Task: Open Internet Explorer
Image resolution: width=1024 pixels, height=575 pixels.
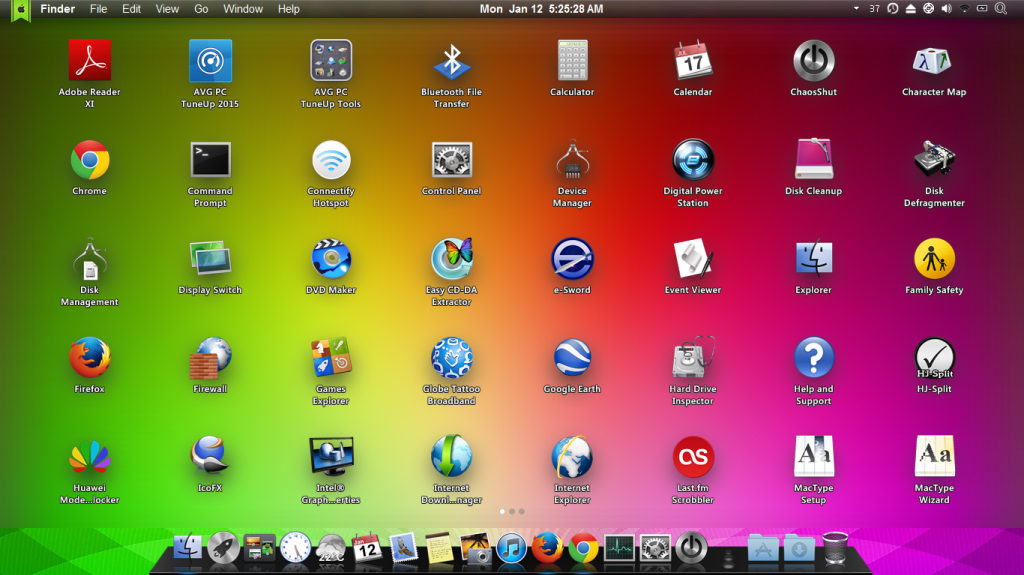Action: [x=572, y=457]
